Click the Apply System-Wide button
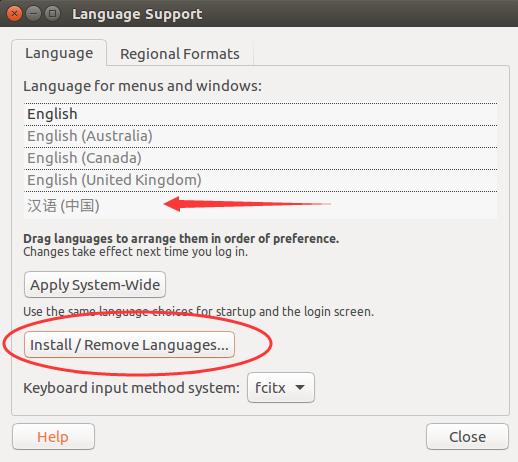Screen dimensions: 518x462 pos(95,285)
